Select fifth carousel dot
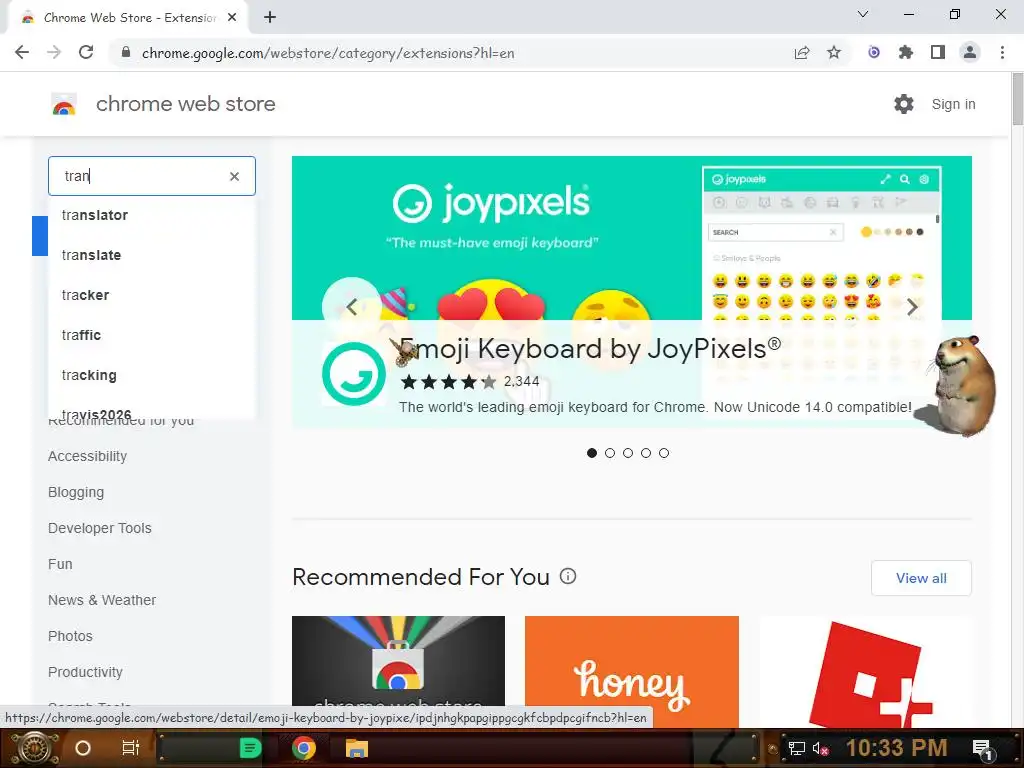This screenshot has height=768, width=1024. [664, 453]
